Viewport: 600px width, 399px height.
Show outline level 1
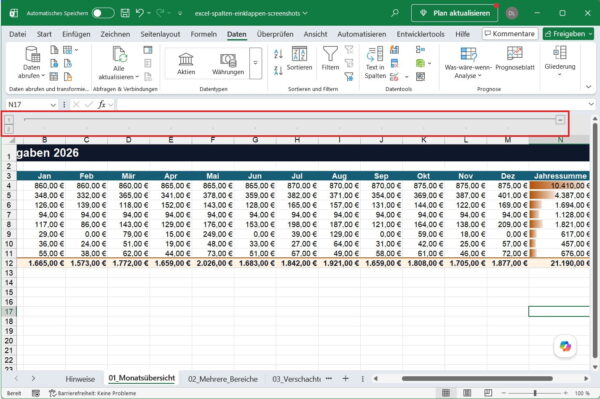tap(9, 120)
